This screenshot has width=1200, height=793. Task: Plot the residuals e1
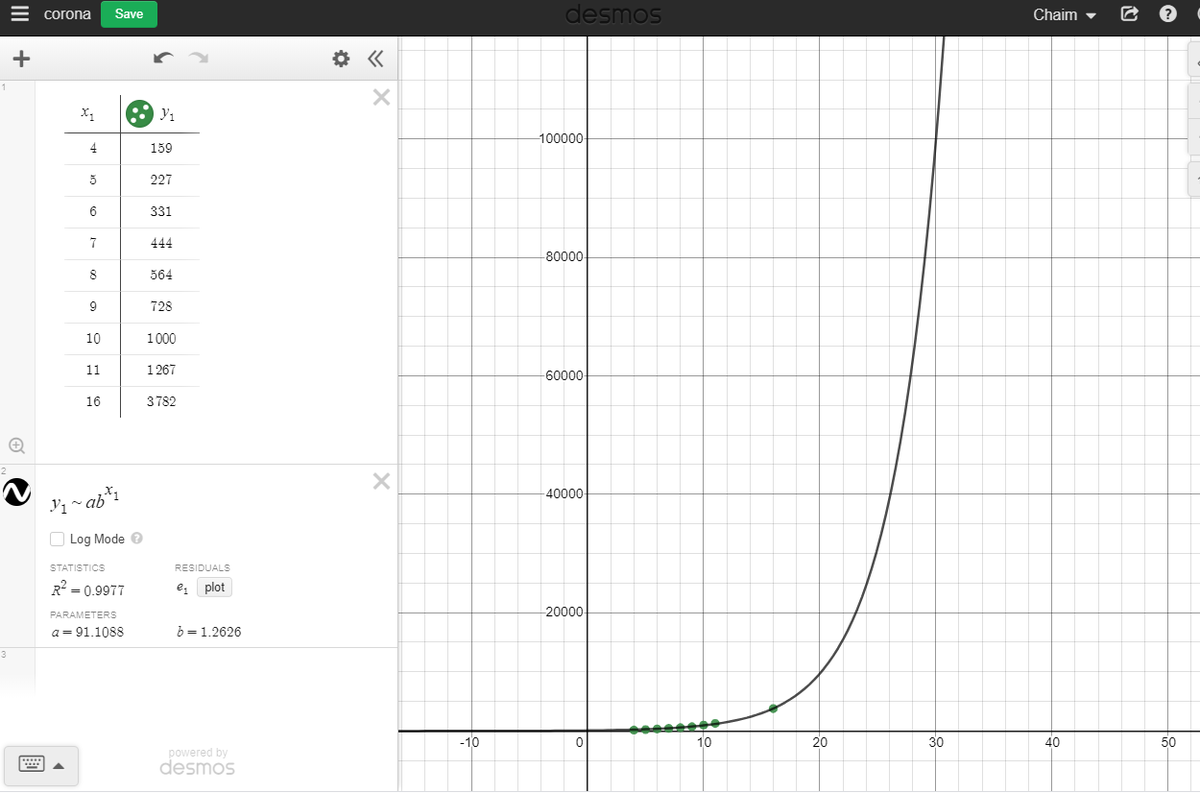click(214, 588)
